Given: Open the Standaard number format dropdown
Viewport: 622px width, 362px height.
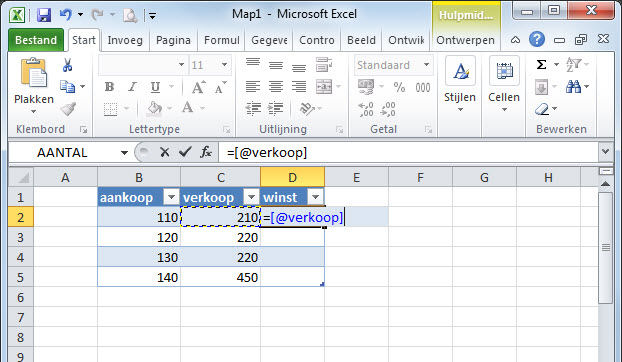Looking at the screenshot, I should click(x=426, y=65).
